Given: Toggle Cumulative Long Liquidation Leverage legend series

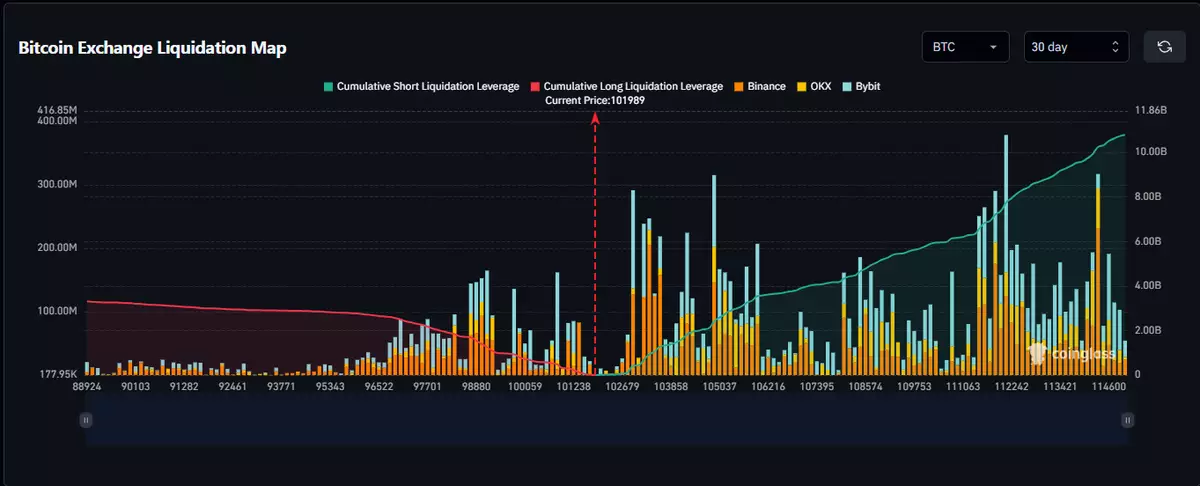Looking at the screenshot, I should pos(626,87).
